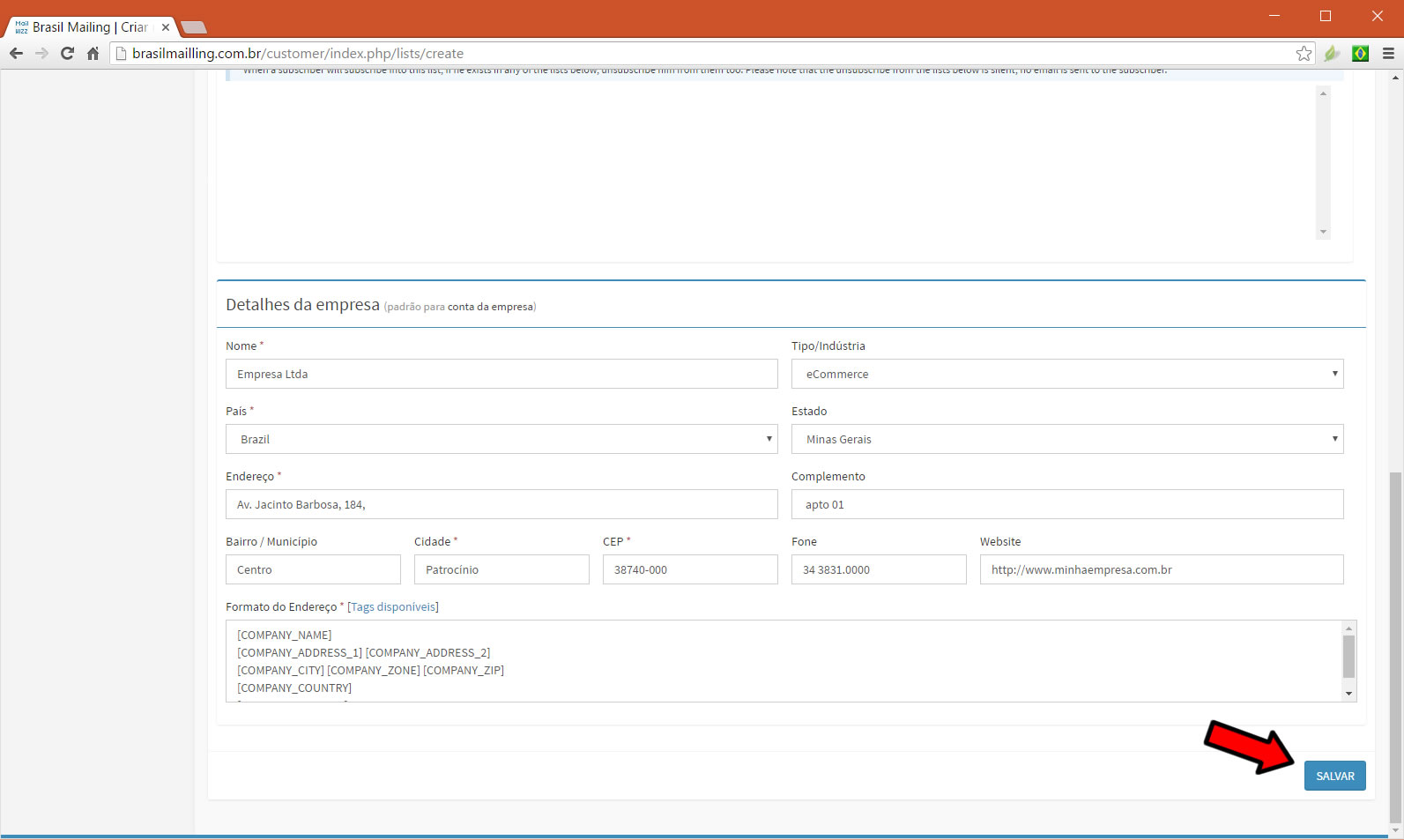Close the browser window

[1377, 16]
